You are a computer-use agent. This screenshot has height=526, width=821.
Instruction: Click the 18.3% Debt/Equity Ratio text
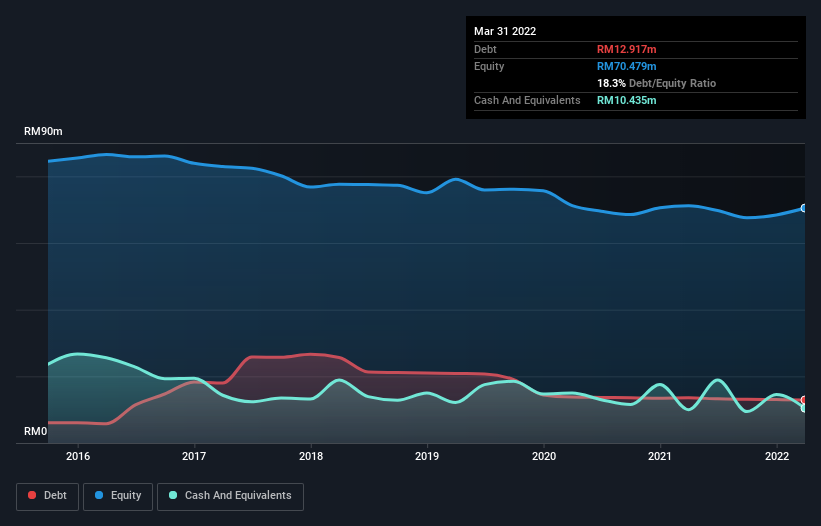click(656, 83)
